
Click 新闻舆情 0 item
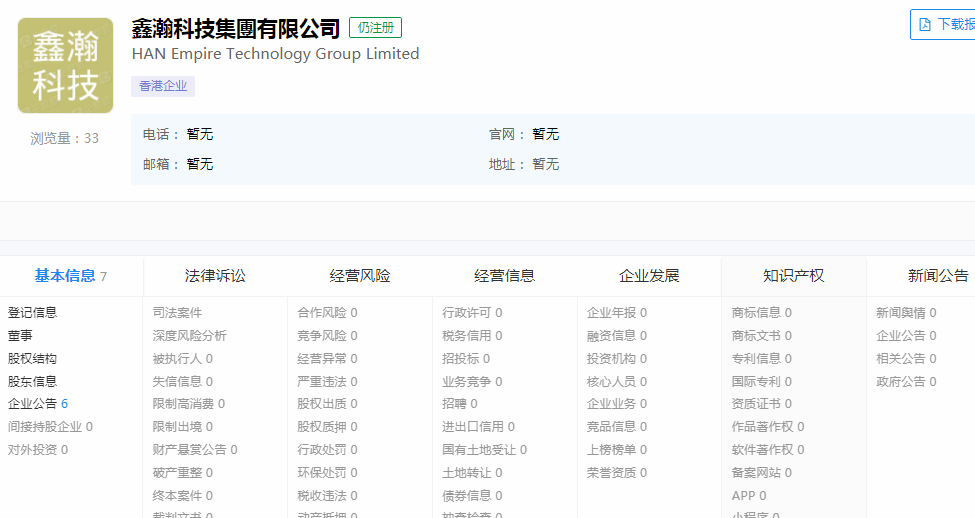tap(907, 313)
